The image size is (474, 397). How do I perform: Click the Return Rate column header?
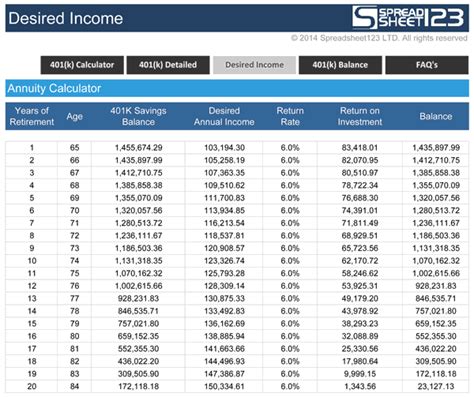[x=290, y=116]
